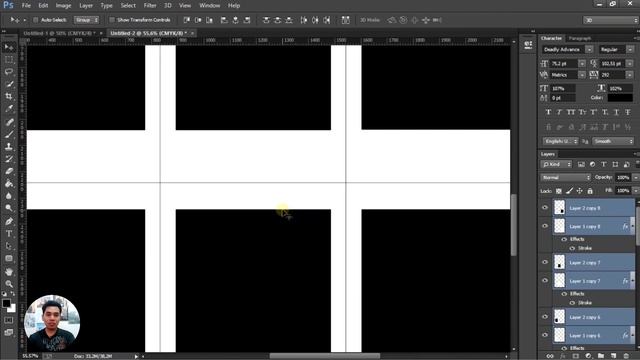Select the Hand tool

click(9, 271)
